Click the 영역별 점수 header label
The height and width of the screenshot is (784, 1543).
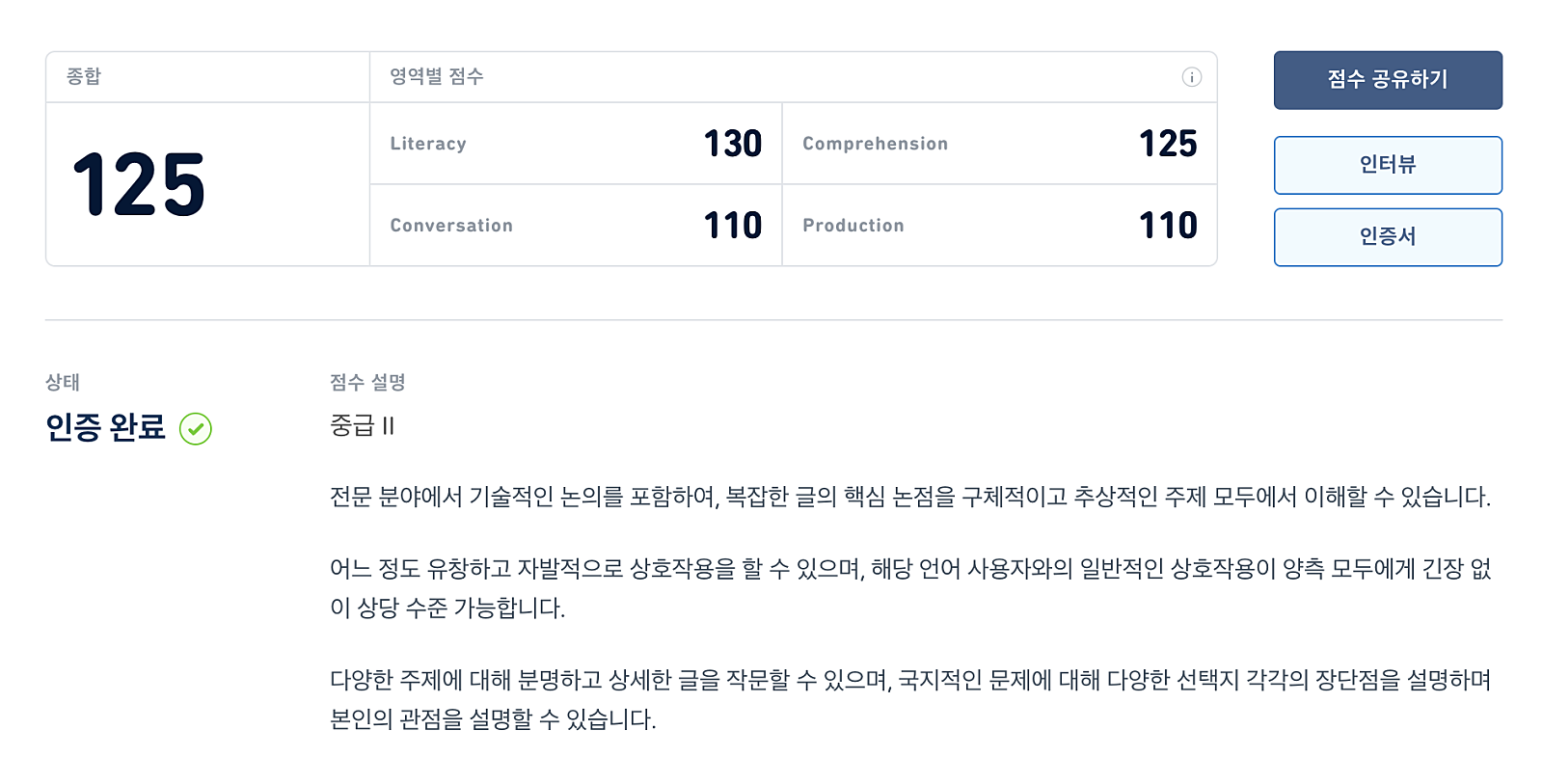coord(437,76)
